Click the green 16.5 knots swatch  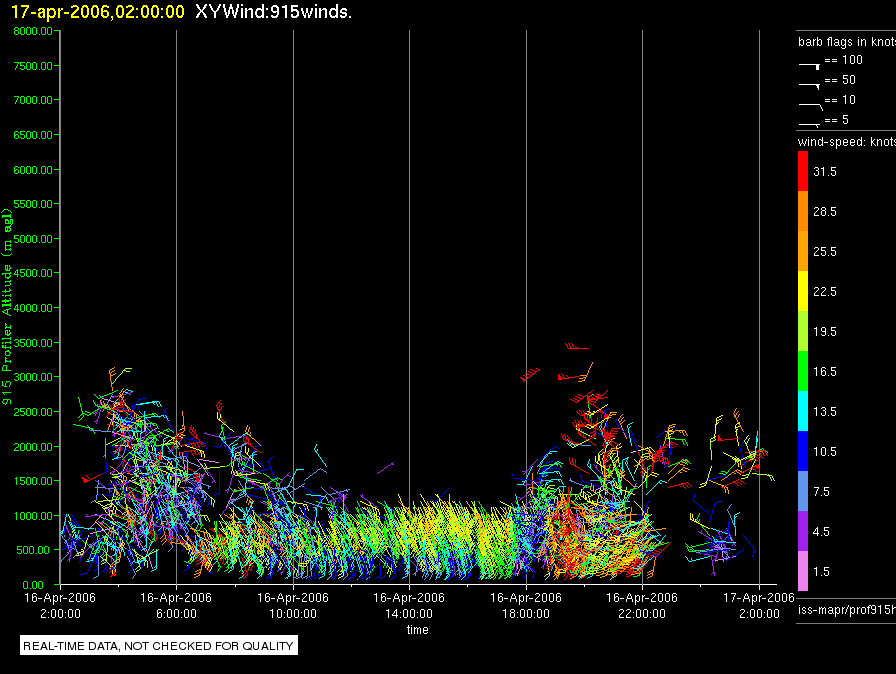803,371
